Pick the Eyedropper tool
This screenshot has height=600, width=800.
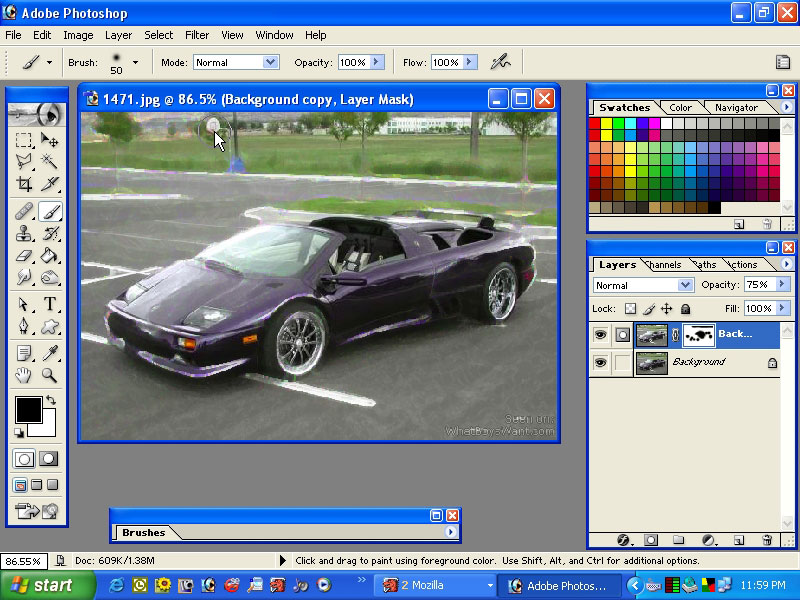pyautogui.click(x=48, y=352)
